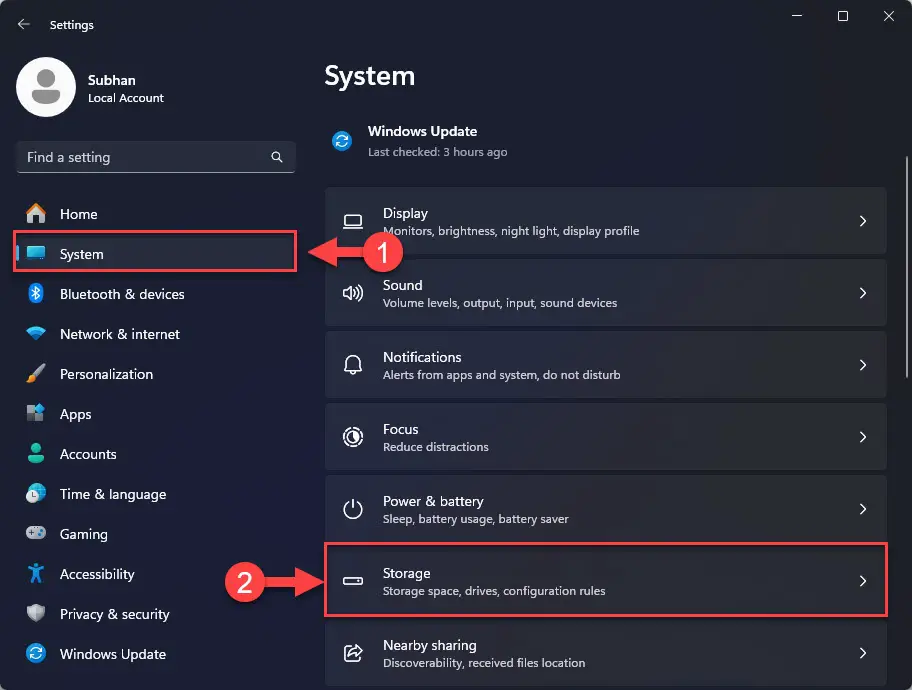Click the Sound speaker icon
Viewport: 912px width, 690px height.
(x=352, y=293)
